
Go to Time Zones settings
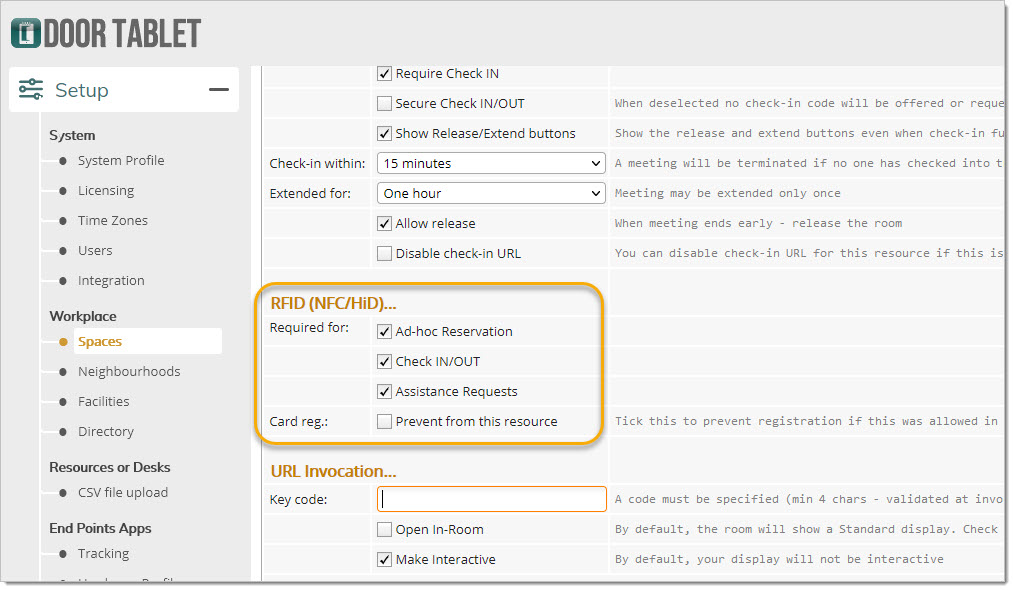pyautogui.click(x=113, y=220)
